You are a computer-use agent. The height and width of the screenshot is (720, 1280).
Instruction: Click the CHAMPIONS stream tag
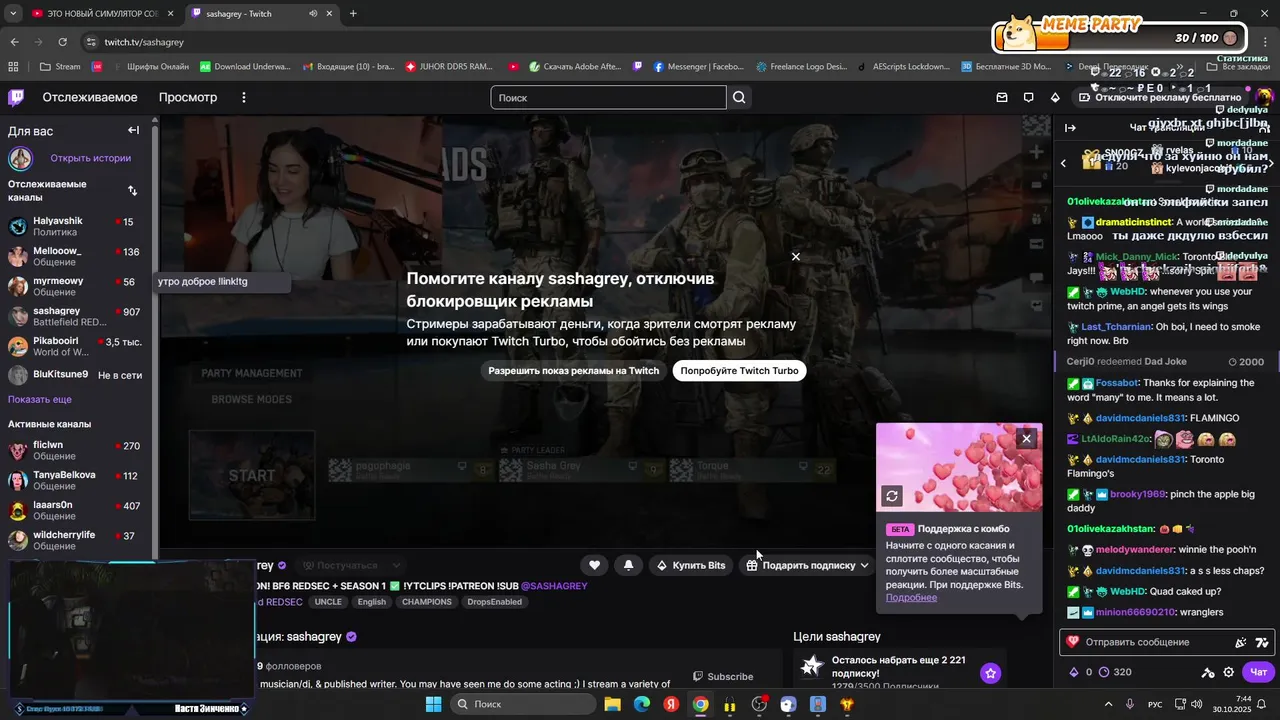click(427, 602)
